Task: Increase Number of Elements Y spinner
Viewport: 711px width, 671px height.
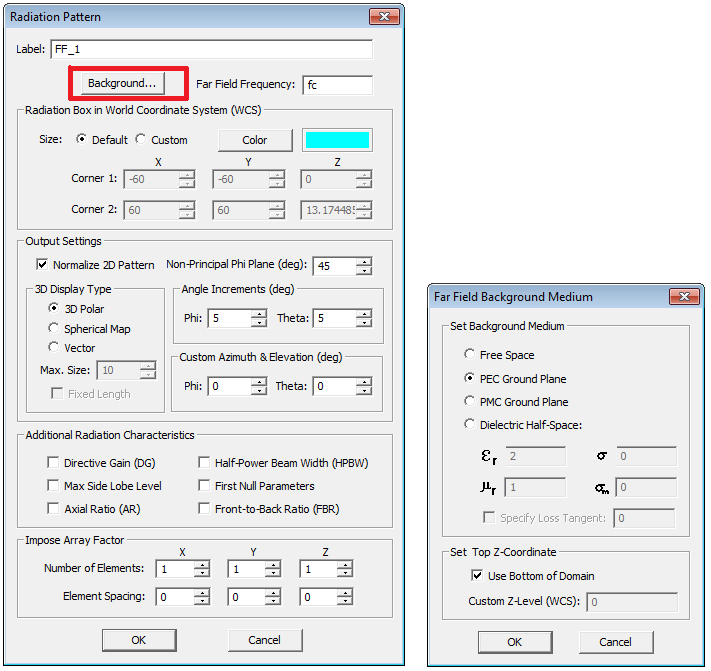Action: [x=273, y=565]
